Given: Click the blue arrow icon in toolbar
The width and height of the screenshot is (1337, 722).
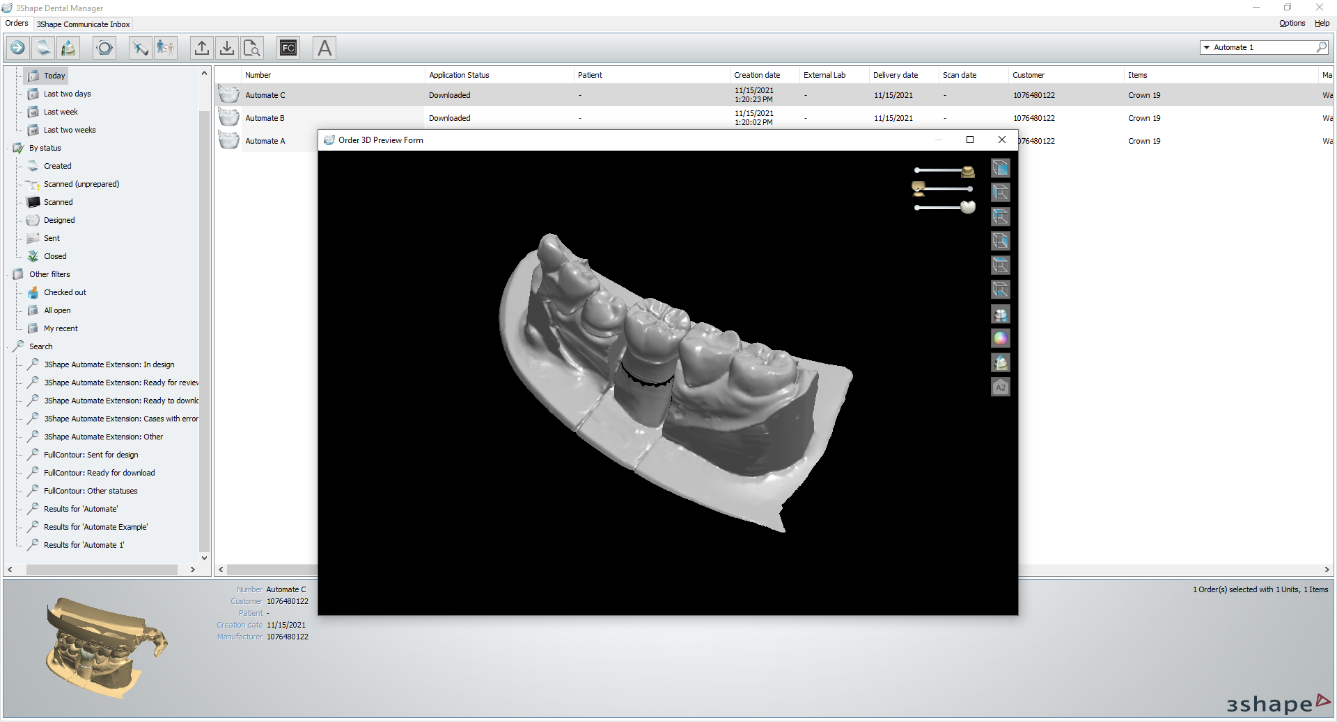Looking at the screenshot, I should pyautogui.click(x=18, y=47).
